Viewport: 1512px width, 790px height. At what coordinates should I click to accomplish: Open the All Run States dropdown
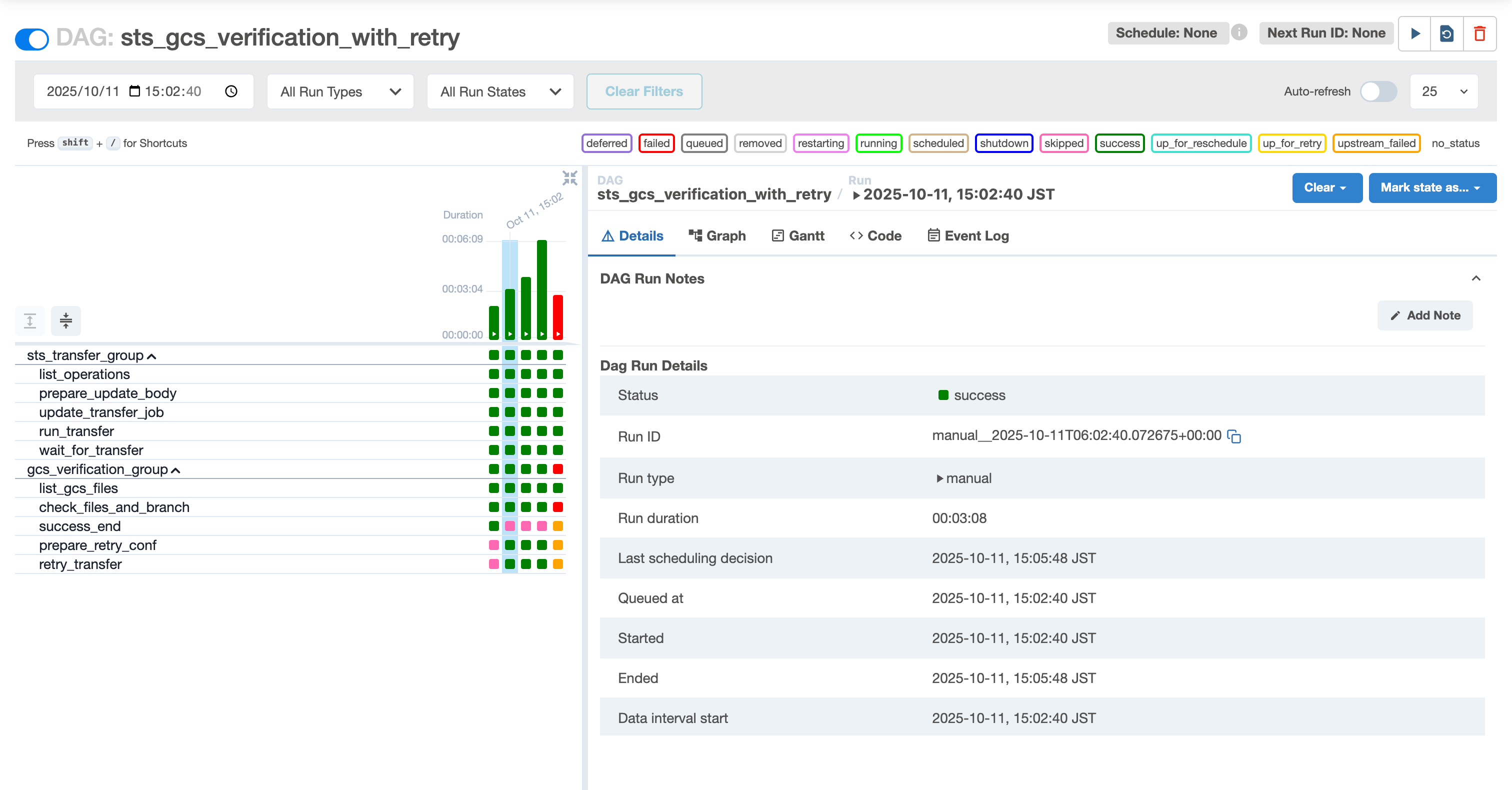point(500,91)
